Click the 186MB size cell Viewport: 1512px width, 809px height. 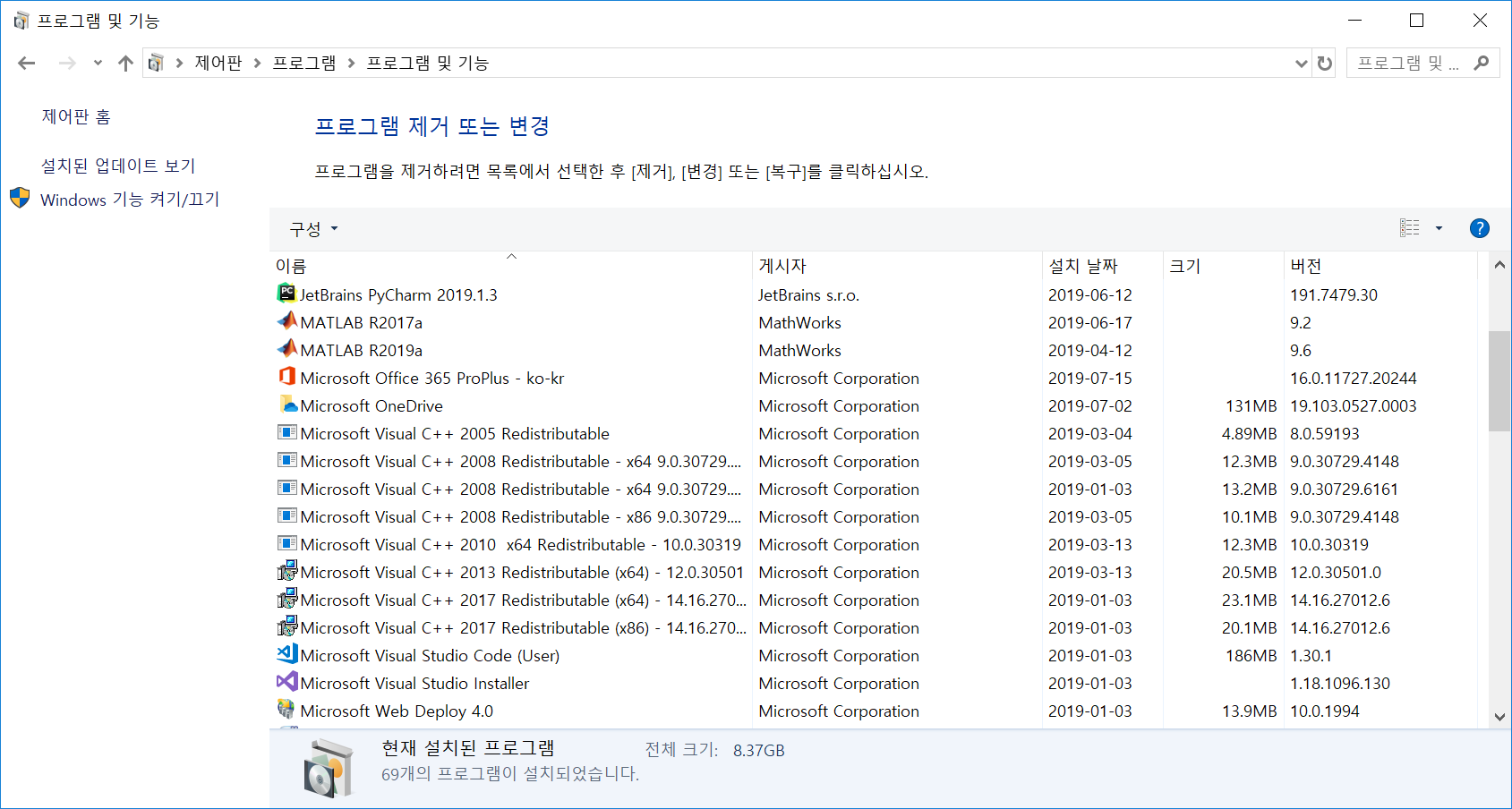point(1251,655)
